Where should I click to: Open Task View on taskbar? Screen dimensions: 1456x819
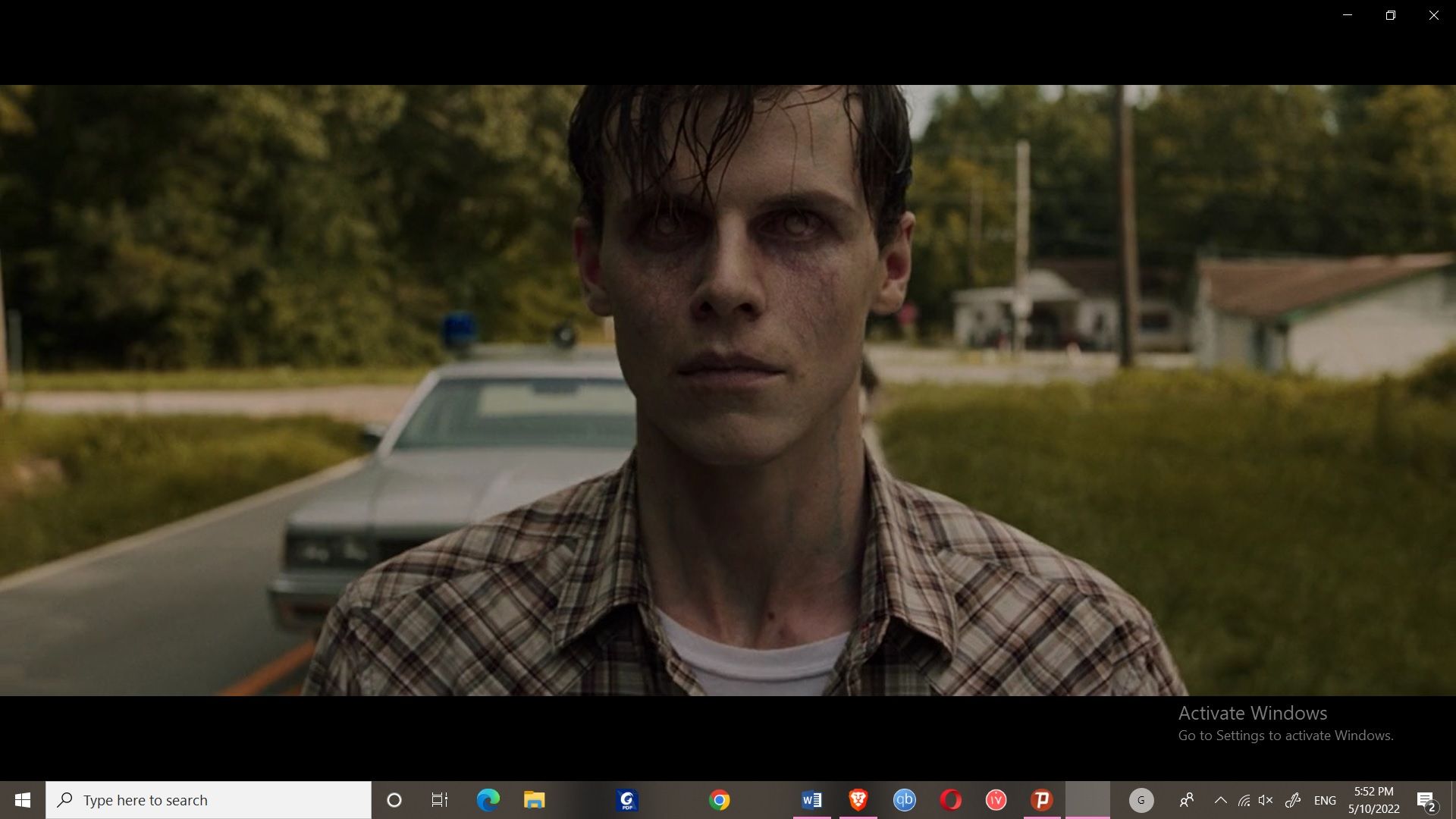[x=439, y=800]
